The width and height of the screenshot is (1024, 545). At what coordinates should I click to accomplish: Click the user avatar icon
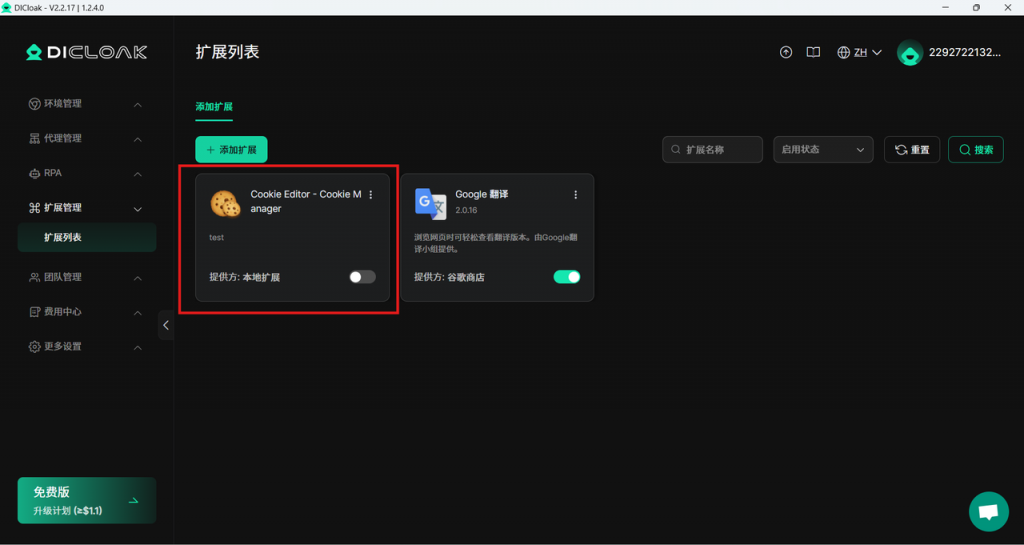click(x=909, y=53)
